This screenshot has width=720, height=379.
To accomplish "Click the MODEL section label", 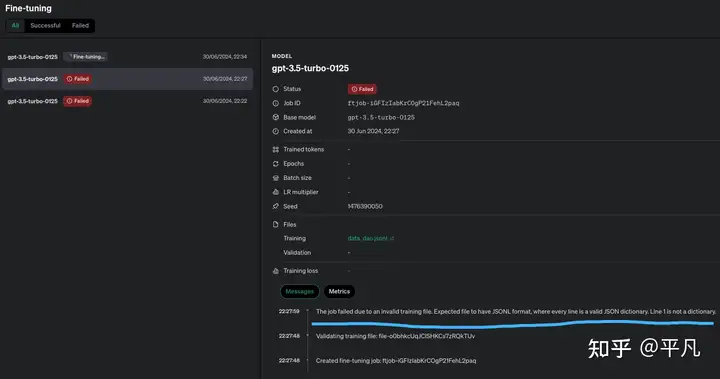I will [282, 56].
